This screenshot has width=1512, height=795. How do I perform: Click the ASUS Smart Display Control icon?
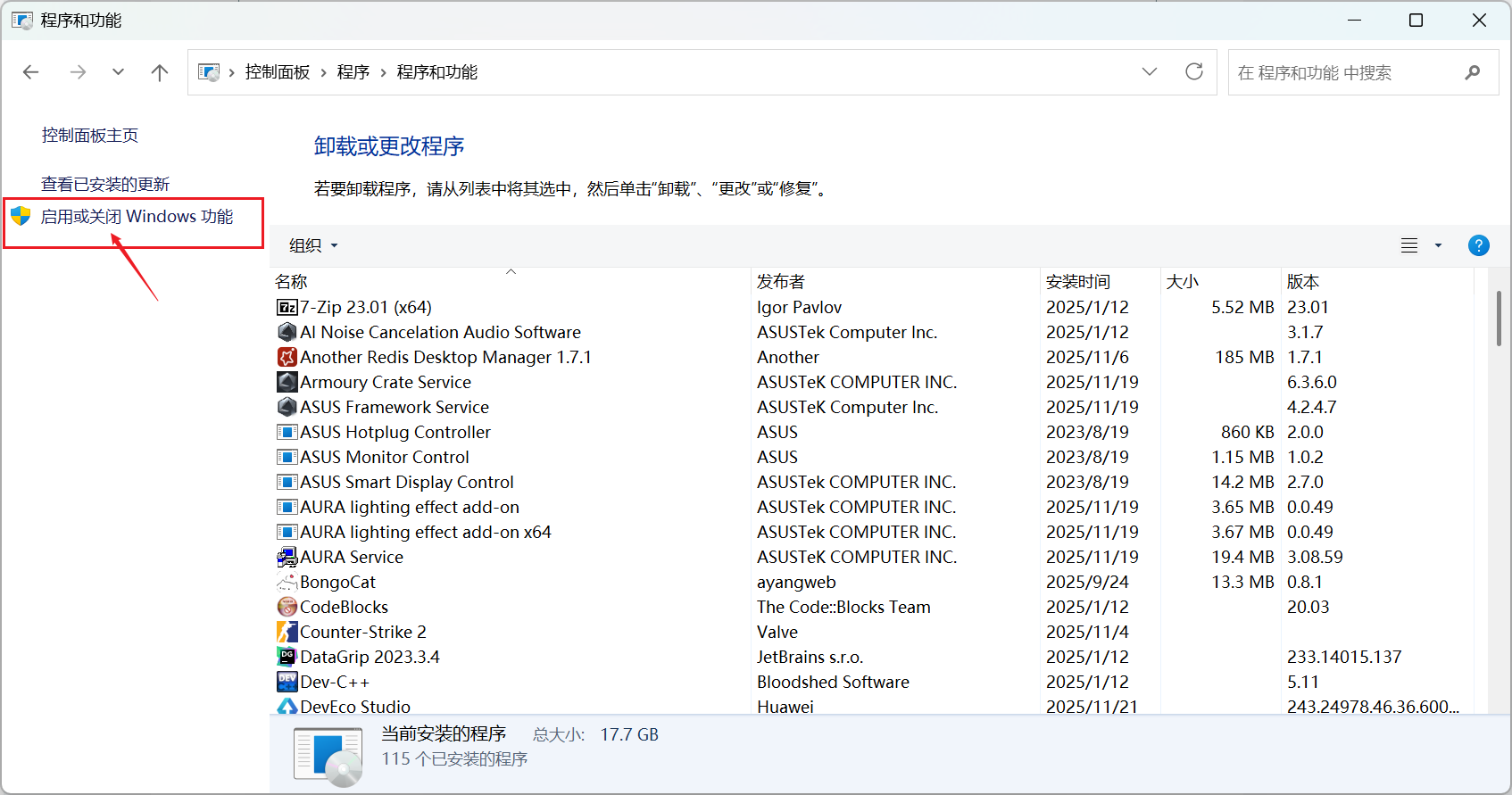click(287, 482)
